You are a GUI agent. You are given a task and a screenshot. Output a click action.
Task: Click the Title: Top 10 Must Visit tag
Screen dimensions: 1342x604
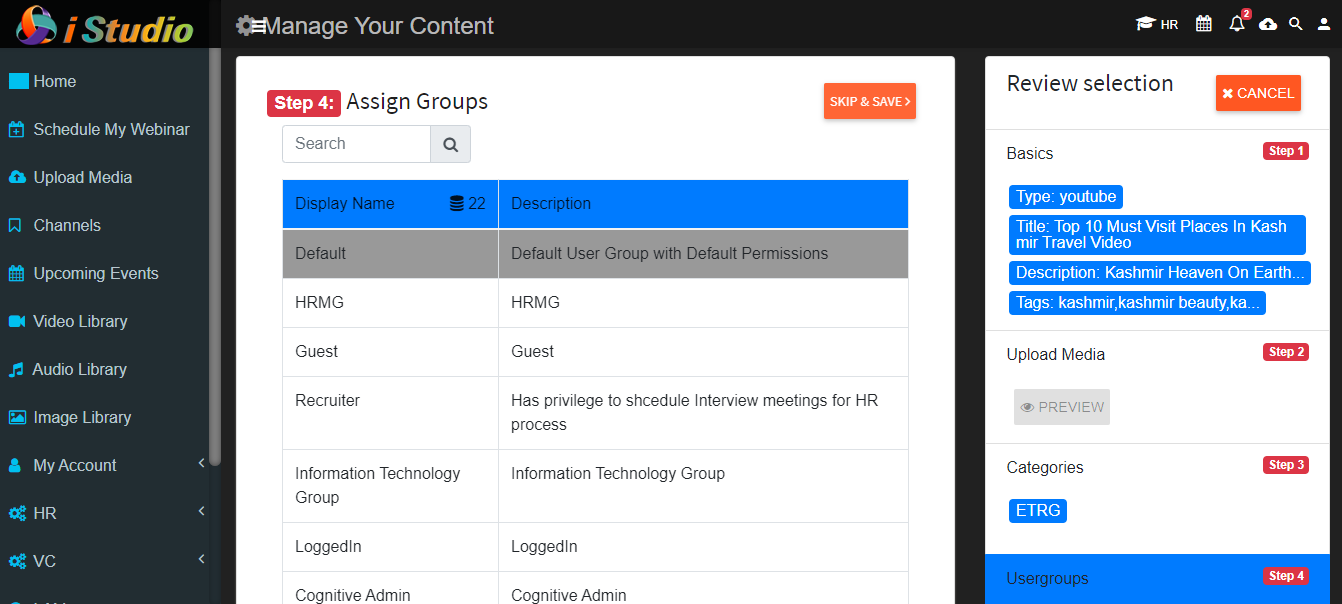(1157, 235)
